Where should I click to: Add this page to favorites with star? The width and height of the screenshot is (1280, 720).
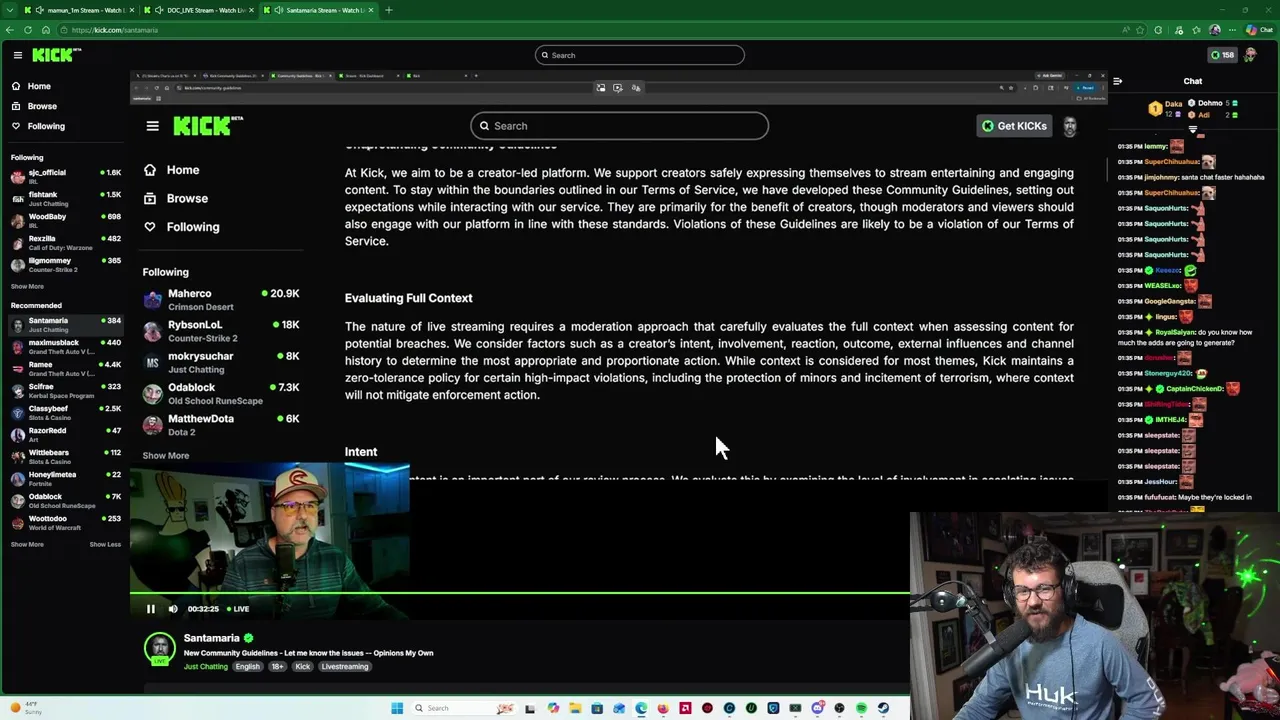point(1139,30)
